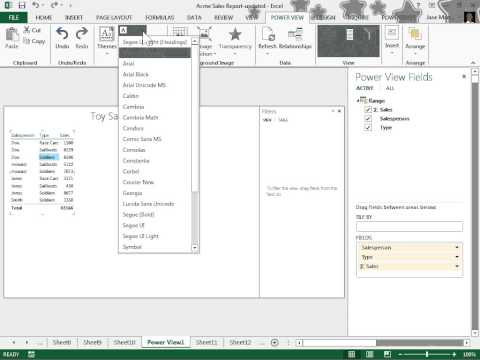480x360 pixels.
Task: Open the Type field dropdown arrow in FIELDS
Action: [x=457, y=257]
